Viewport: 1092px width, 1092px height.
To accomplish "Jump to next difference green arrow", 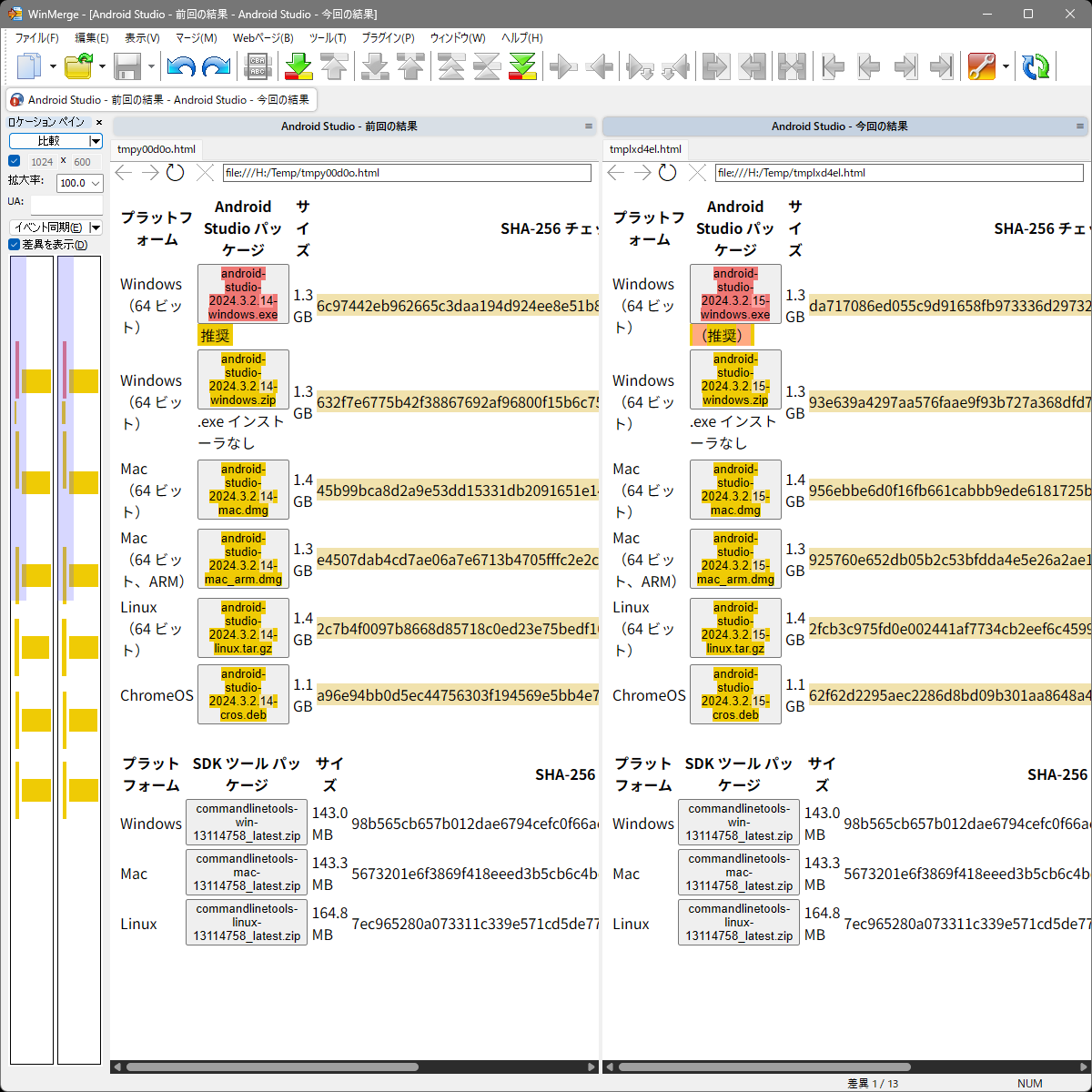I will (x=298, y=66).
